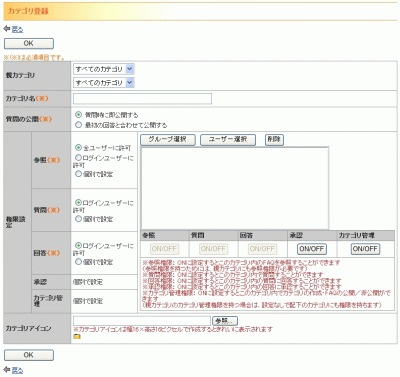The image size is (400, 377).
Task: Click the グループ選択 button
Action: pyautogui.click(x=168, y=140)
